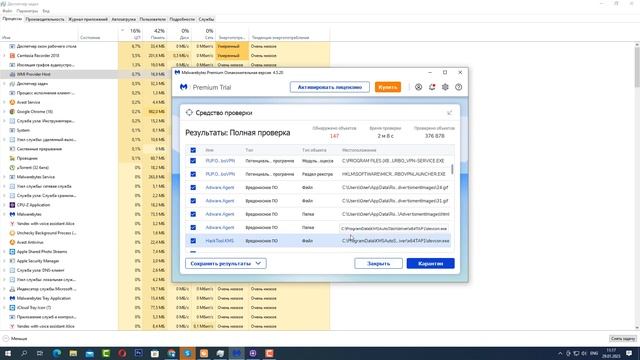640x360 pixels.
Task: Open taskbar search magnifier icon
Action: 24,353
